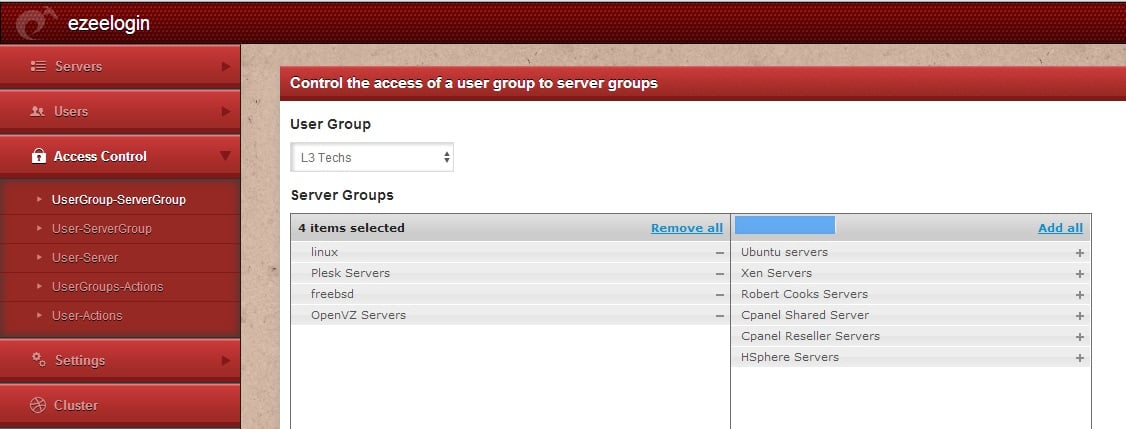Click the page heading about user group access
The width and height of the screenshot is (1126, 429).
(473, 83)
